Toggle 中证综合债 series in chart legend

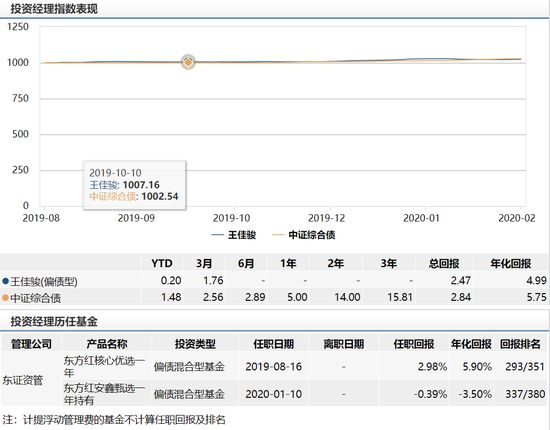(x=303, y=235)
